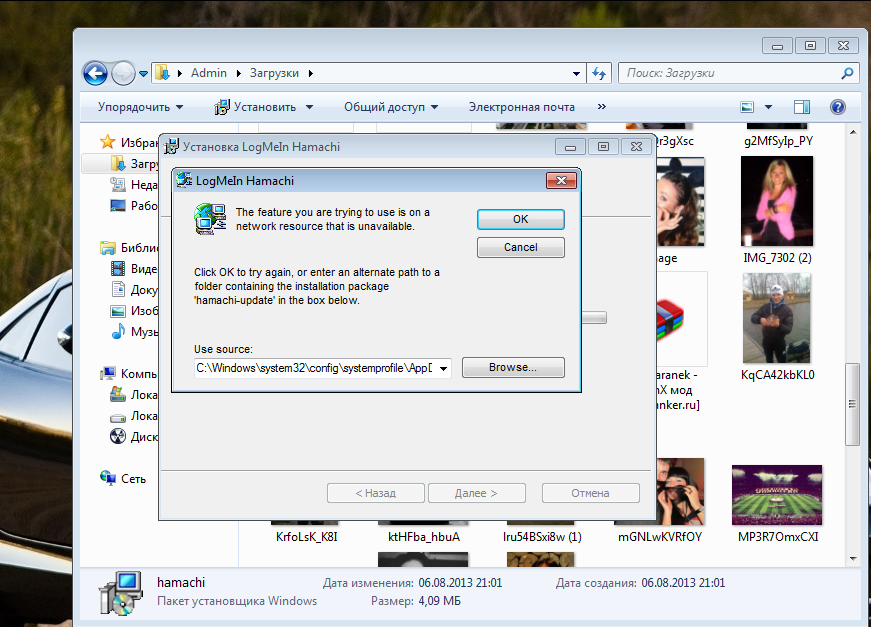Click the change view icon

tap(747, 107)
